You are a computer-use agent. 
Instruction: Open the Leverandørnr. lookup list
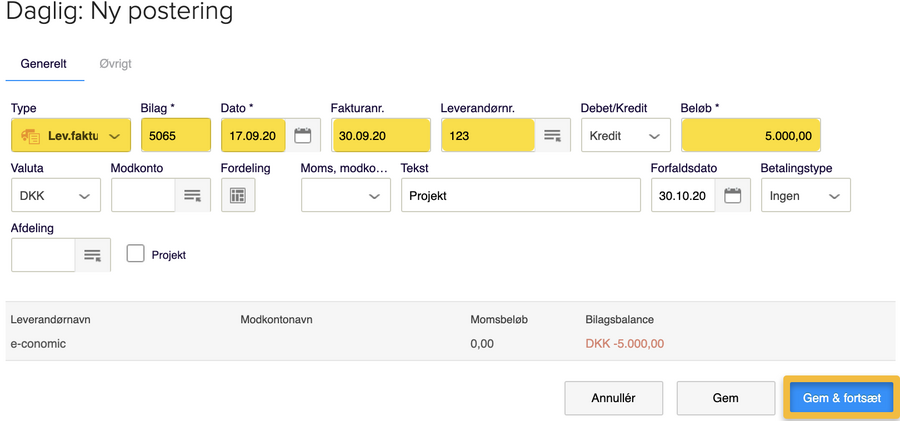(551, 135)
